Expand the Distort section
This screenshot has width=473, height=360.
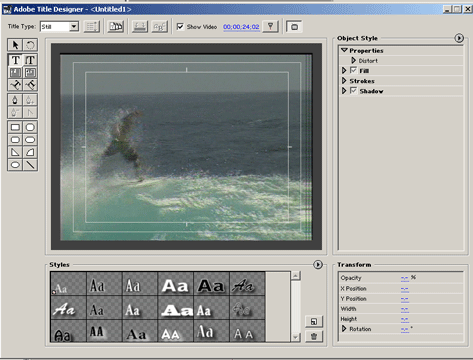(x=354, y=60)
